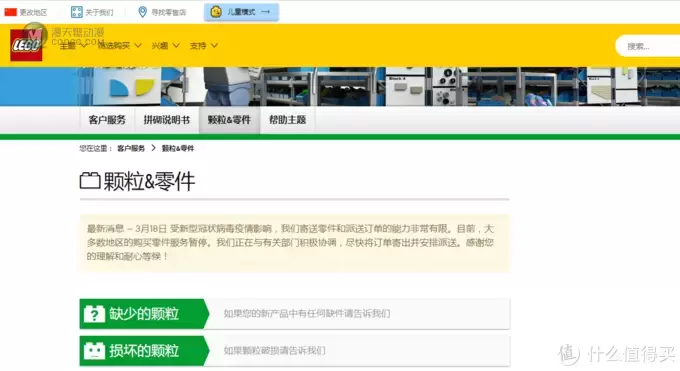Screen dimensions: 680x371
Task: Click the store locator pin icon
Action: (142, 12)
